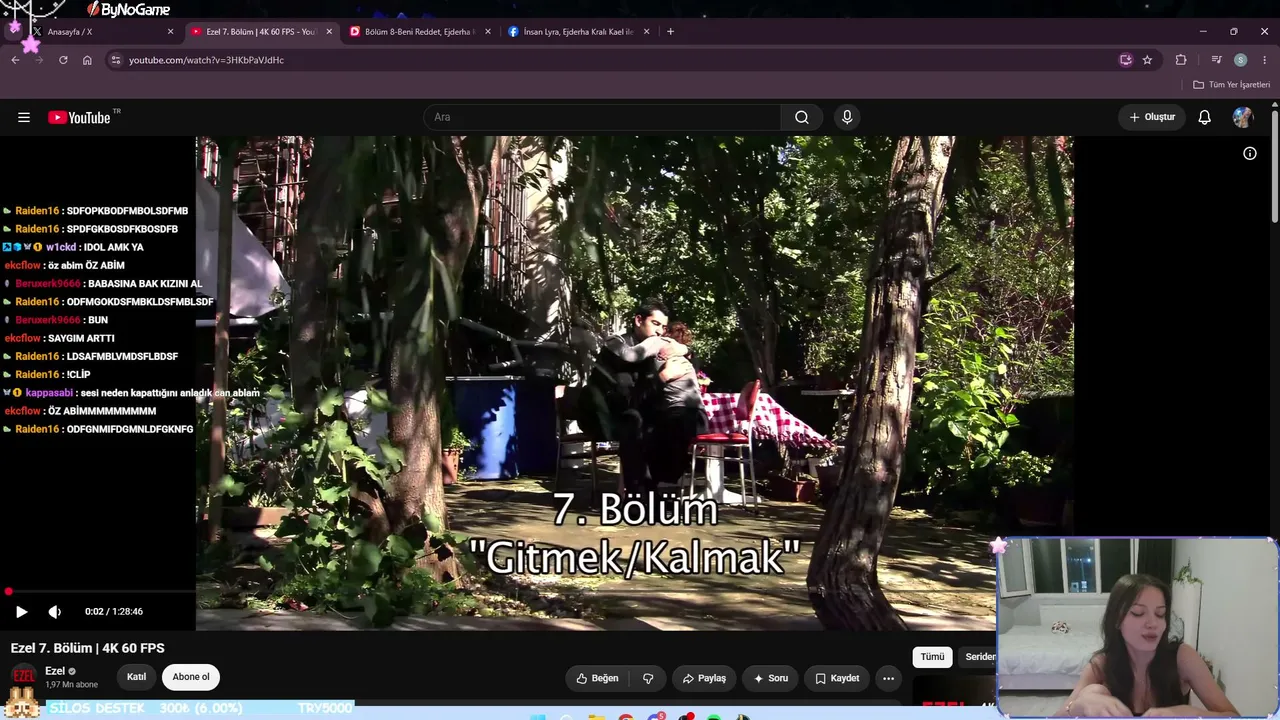
Task: Switch to Bölüm 8-Beni Reddet tab
Action: pos(419,32)
